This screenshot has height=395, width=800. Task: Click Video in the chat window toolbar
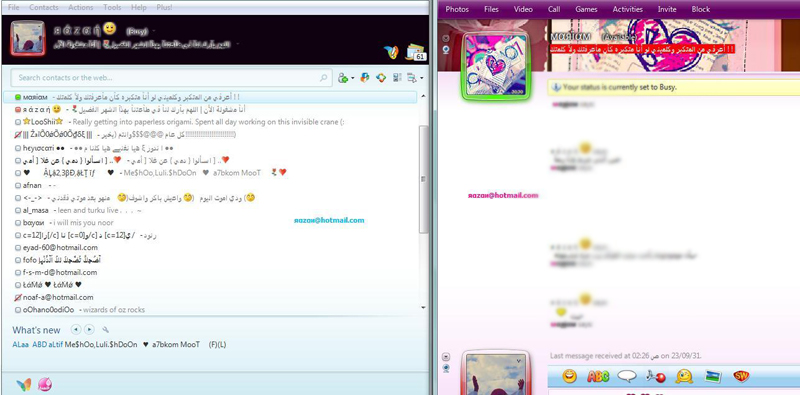pos(523,9)
